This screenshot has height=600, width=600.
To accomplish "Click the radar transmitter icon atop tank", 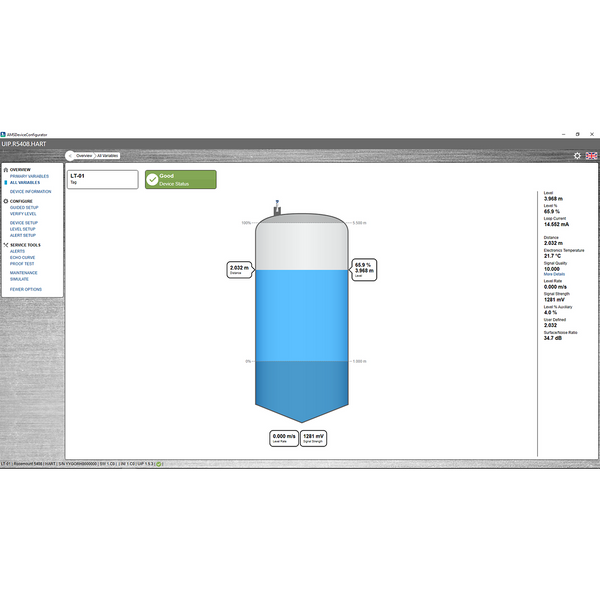I will [x=276, y=208].
